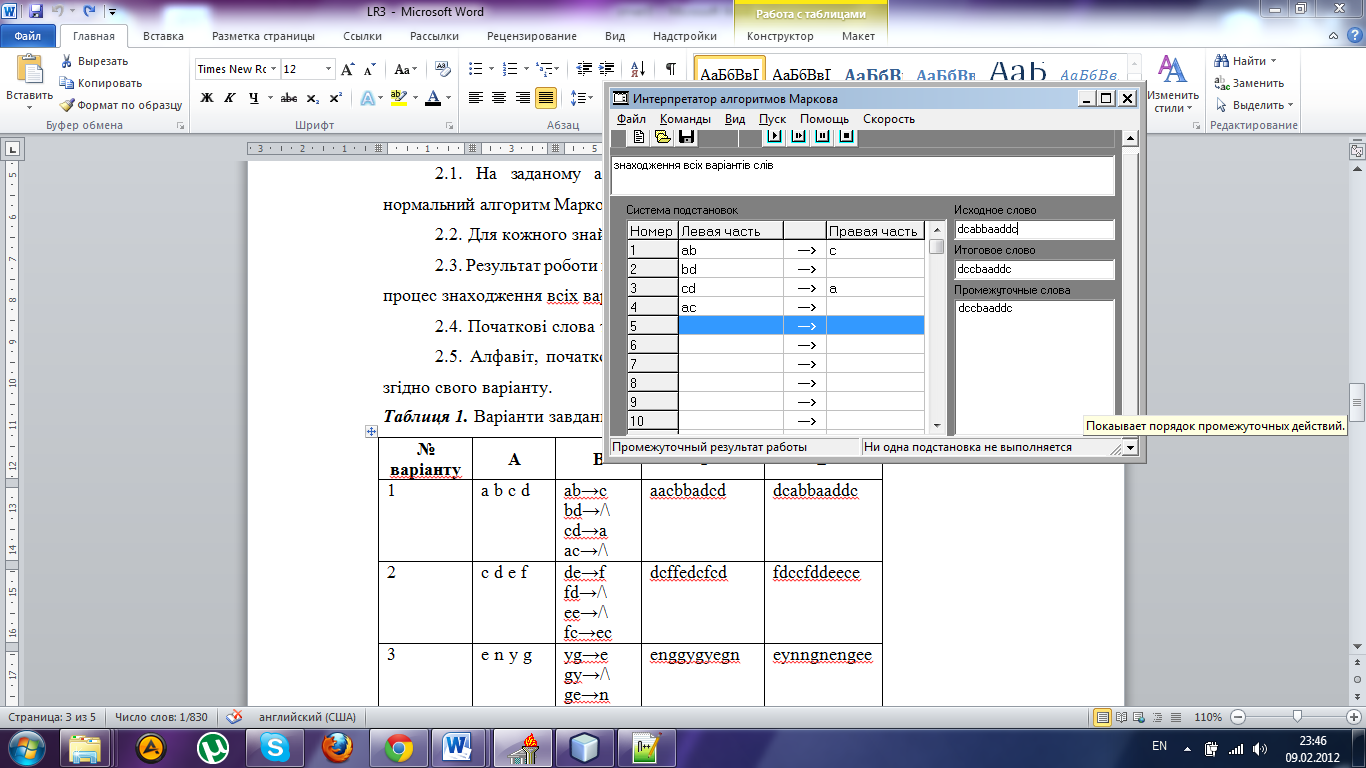Image resolution: width=1366 pixels, height=768 pixels.
Task: Open Firefox from the taskbar
Action: tap(338, 747)
